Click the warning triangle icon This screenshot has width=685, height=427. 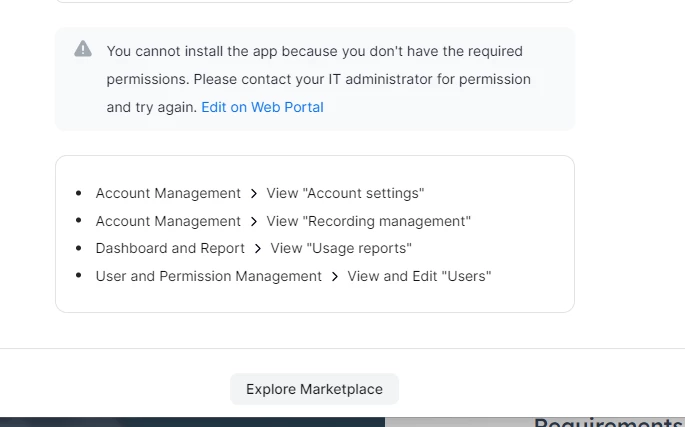click(x=83, y=49)
